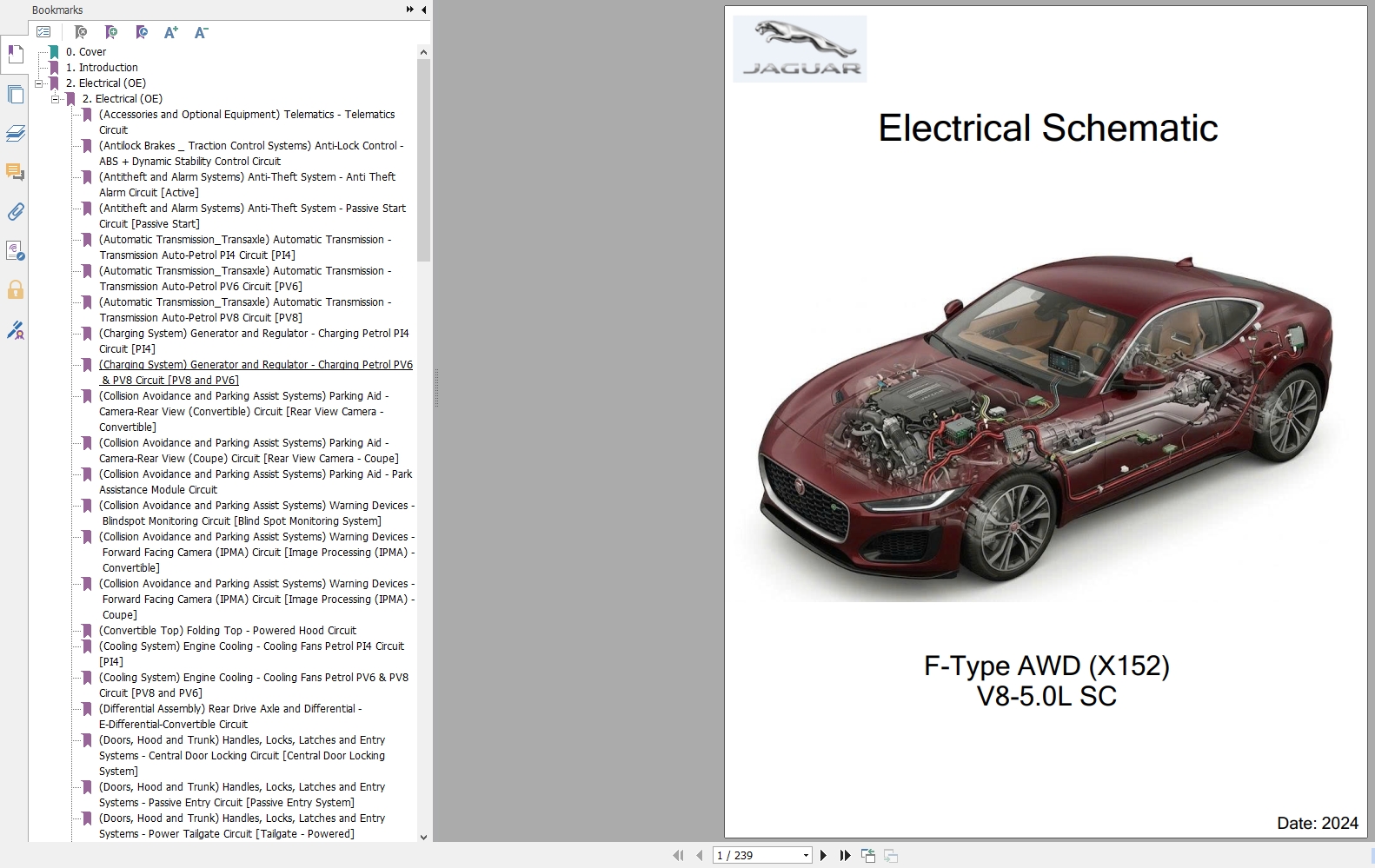Open the Attachments paperclip panel

coord(15,211)
